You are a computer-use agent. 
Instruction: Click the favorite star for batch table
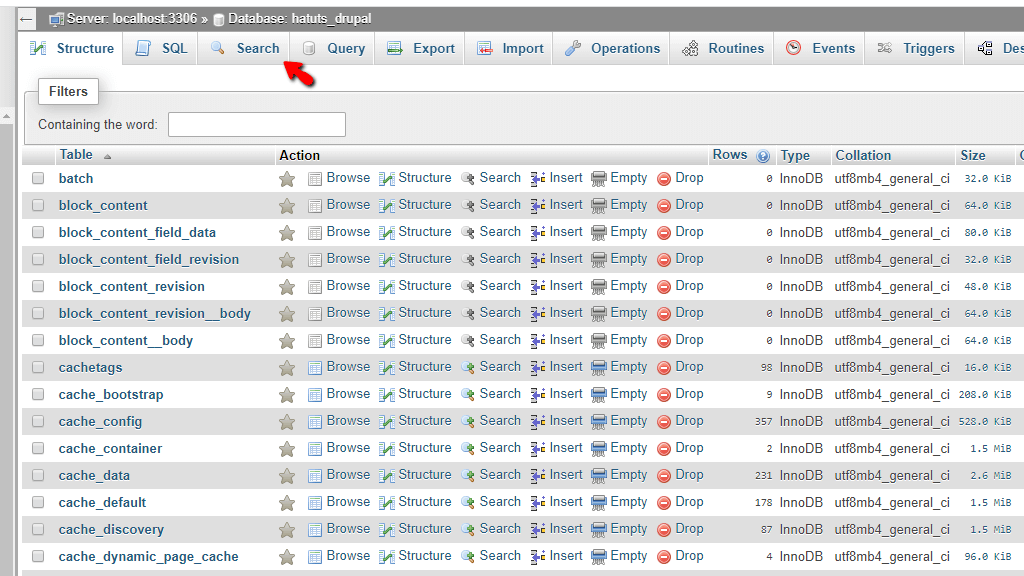(x=287, y=179)
